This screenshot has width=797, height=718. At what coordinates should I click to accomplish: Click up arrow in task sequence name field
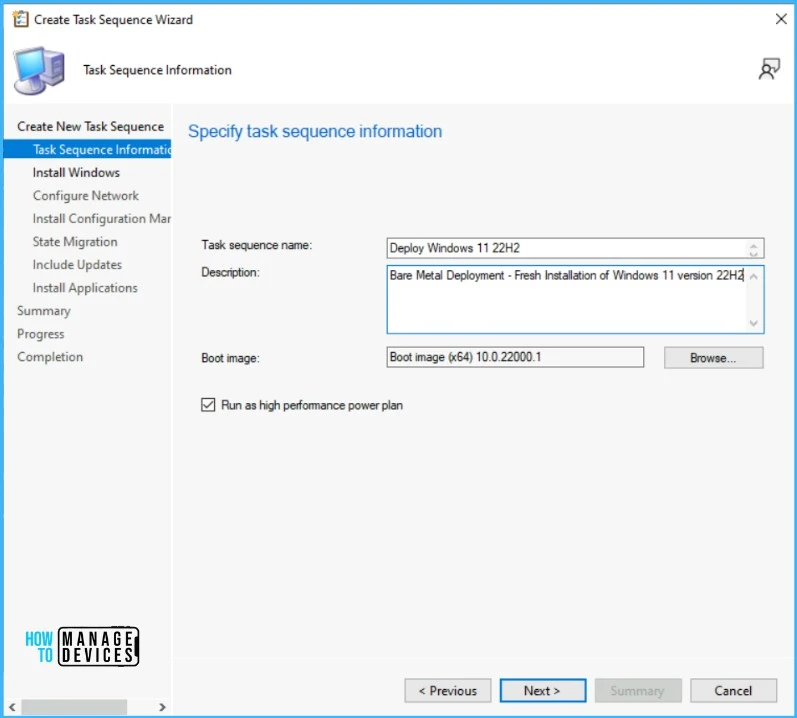[753, 245]
